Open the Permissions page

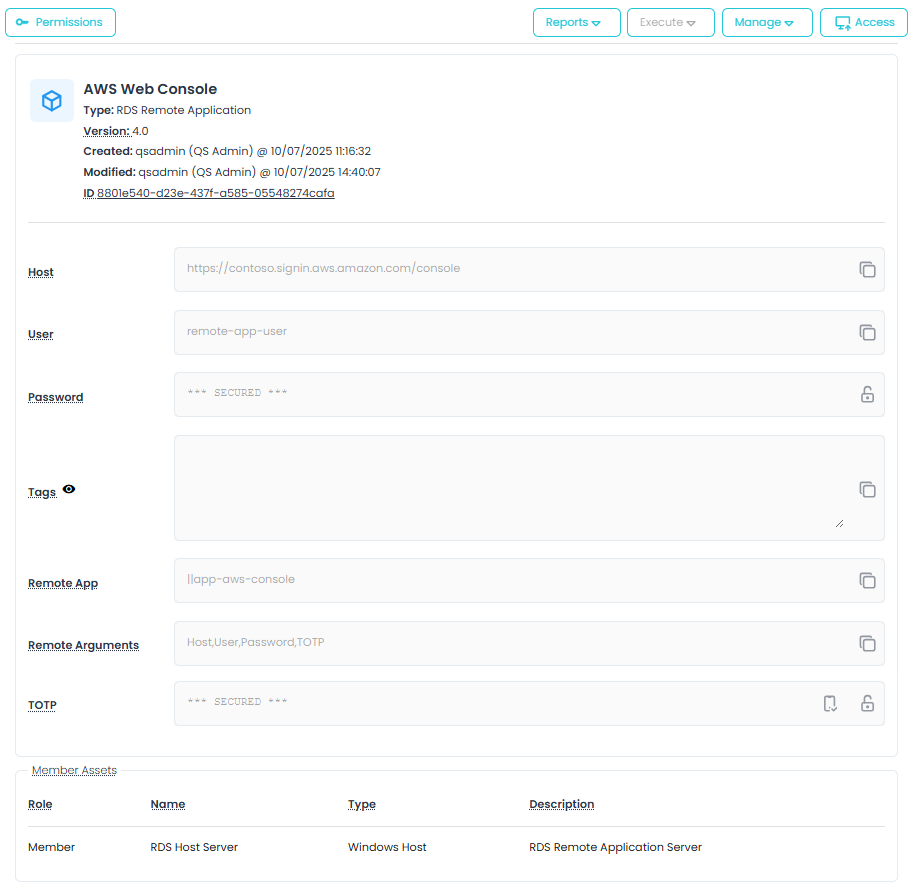(60, 22)
